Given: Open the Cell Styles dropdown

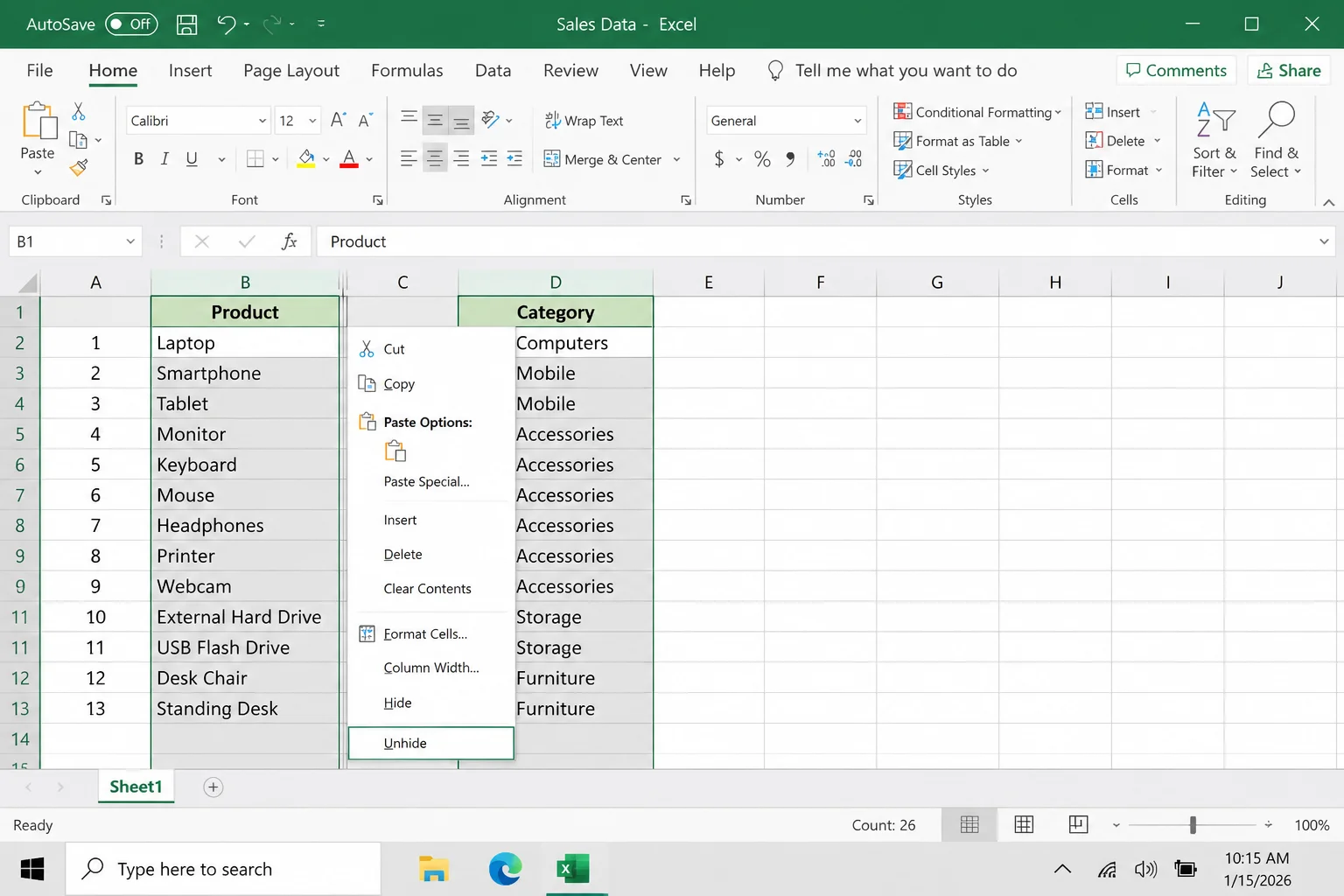Looking at the screenshot, I should click(941, 171).
